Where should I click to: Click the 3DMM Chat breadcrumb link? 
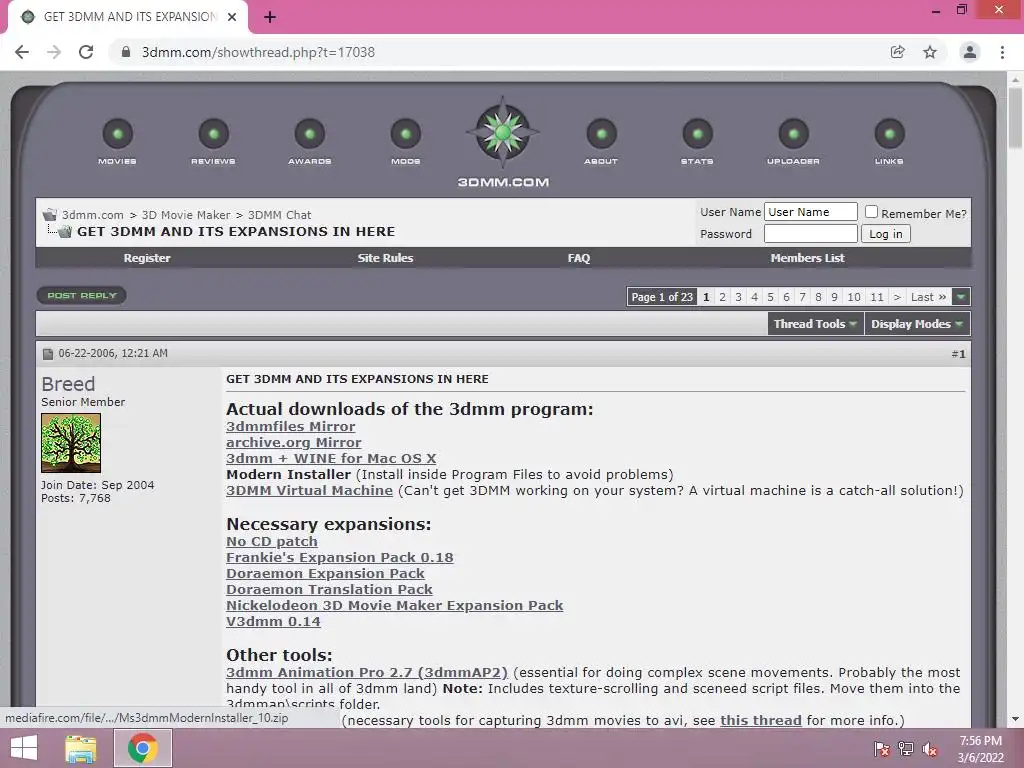(x=280, y=215)
